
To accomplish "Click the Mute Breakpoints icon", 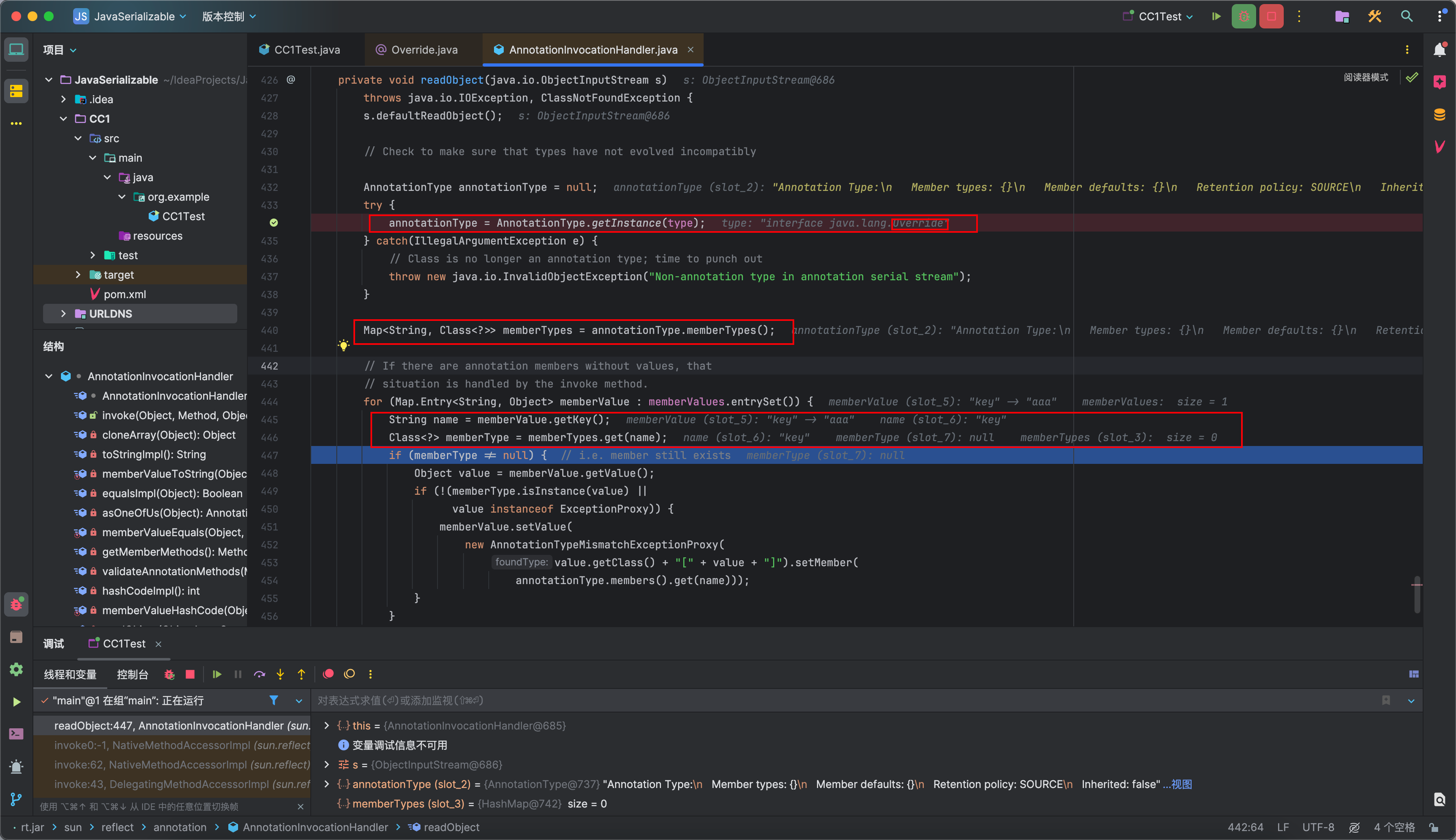I will (x=349, y=674).
